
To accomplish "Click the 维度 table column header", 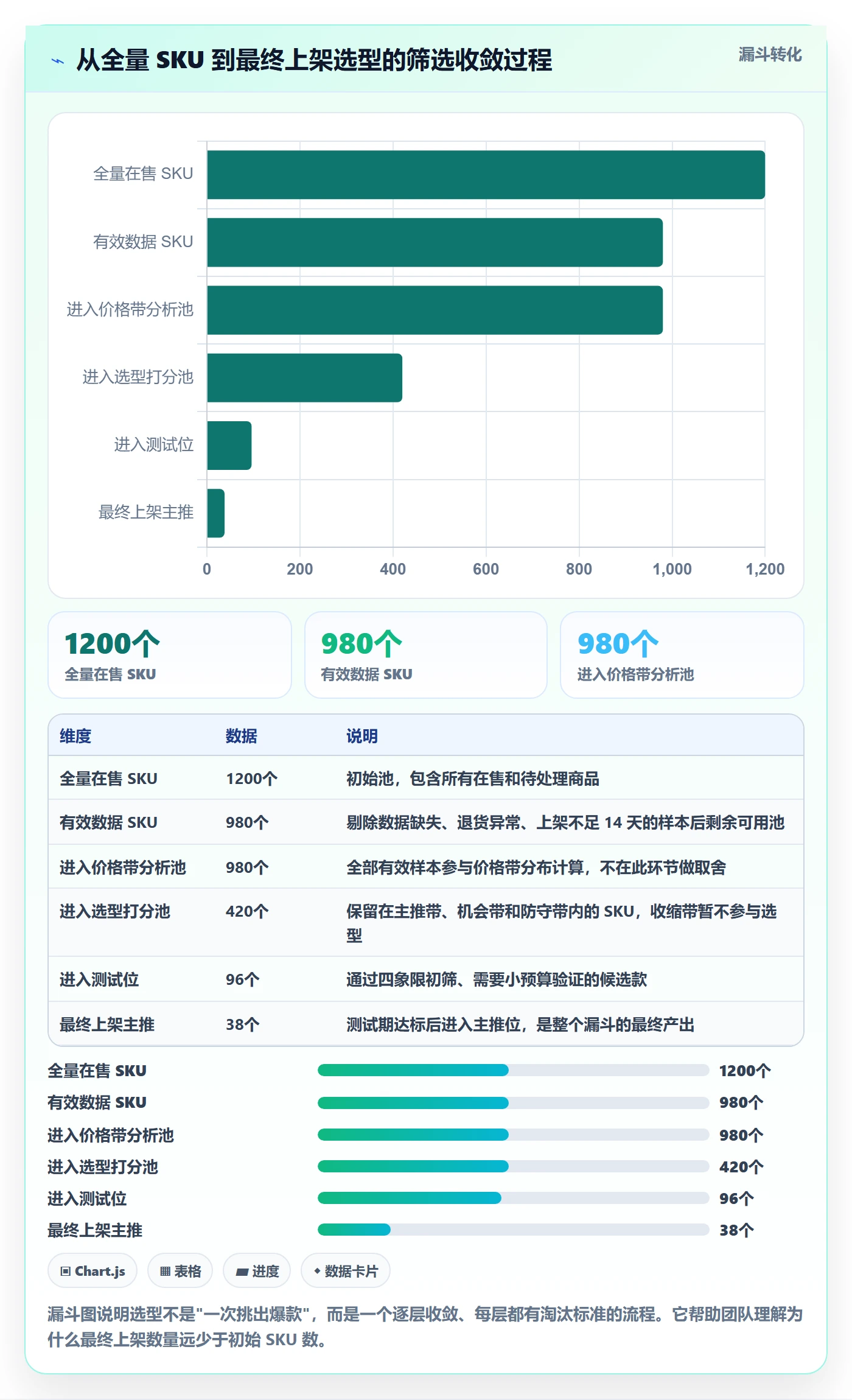I will [75, 736].
